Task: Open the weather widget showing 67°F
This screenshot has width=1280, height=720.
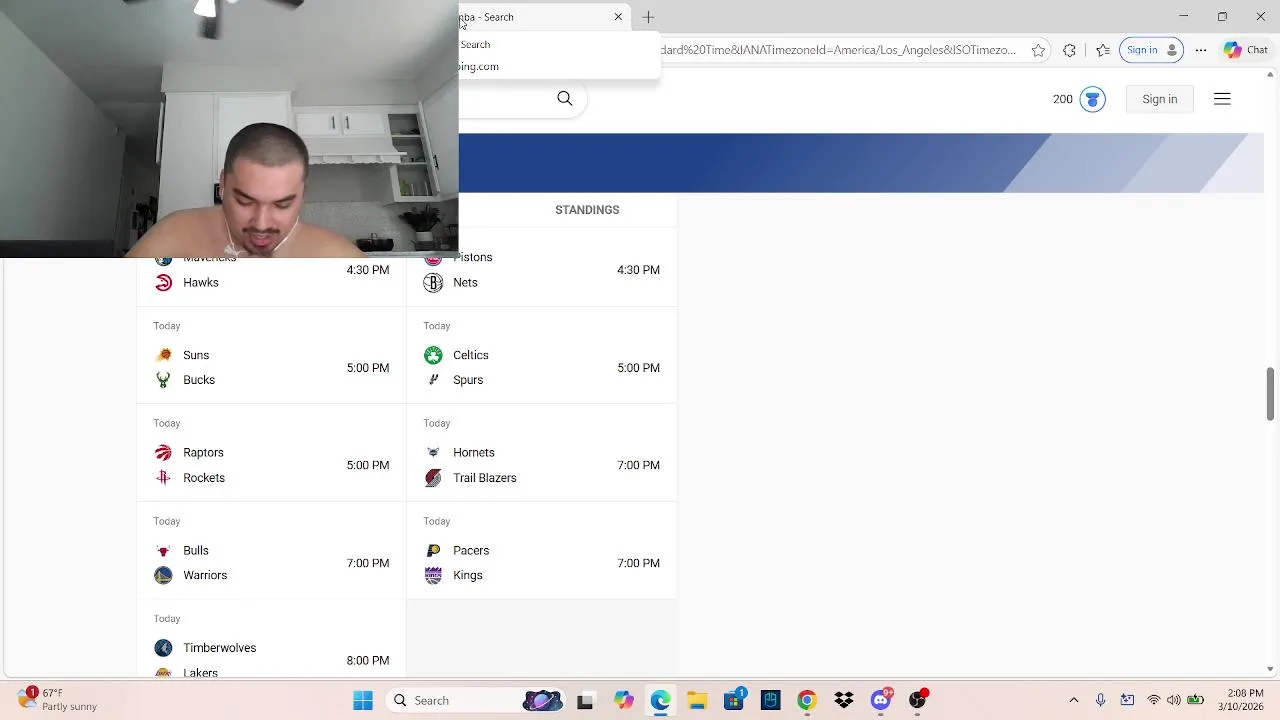Action: click(x=58, y=700)
